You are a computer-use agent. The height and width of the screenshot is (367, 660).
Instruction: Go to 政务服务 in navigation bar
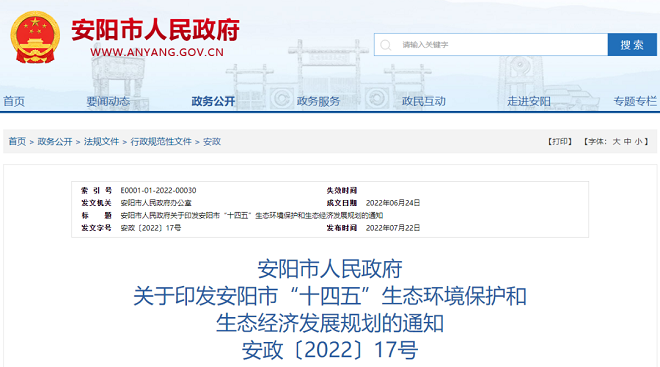(319, 101)
